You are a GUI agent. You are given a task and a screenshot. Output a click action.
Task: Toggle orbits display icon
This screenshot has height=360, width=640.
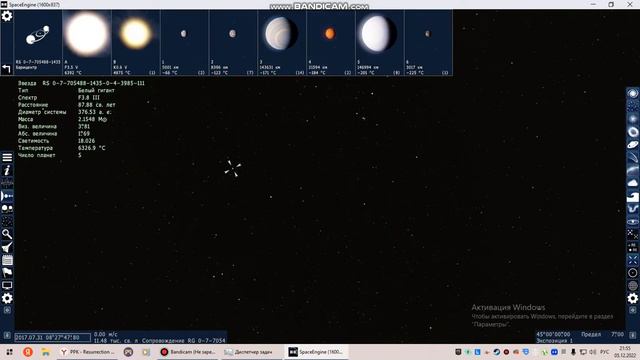coord(633,222)
